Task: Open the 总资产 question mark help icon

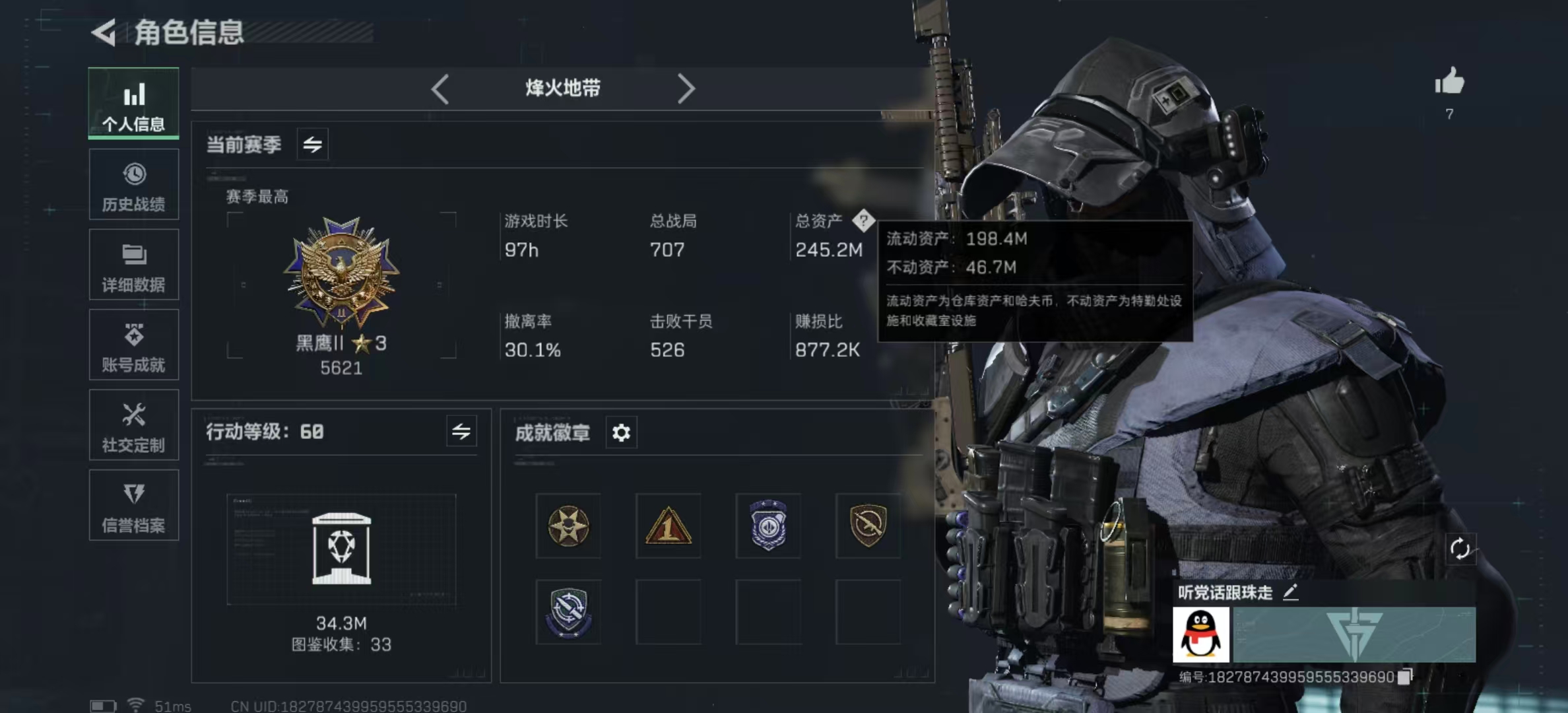Action: coord(863,221)
